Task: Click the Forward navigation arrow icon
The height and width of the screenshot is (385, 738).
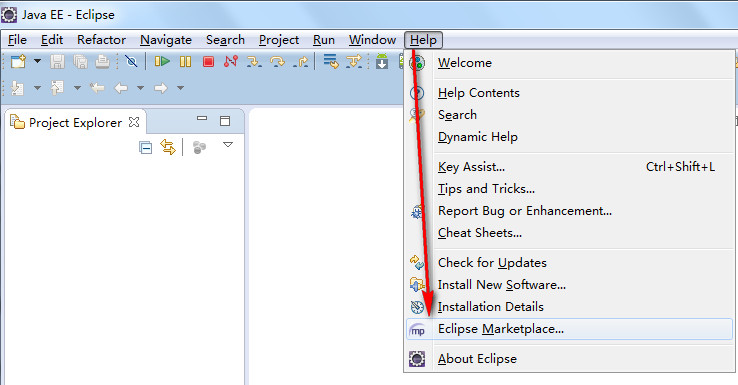Action: (160, 88)
